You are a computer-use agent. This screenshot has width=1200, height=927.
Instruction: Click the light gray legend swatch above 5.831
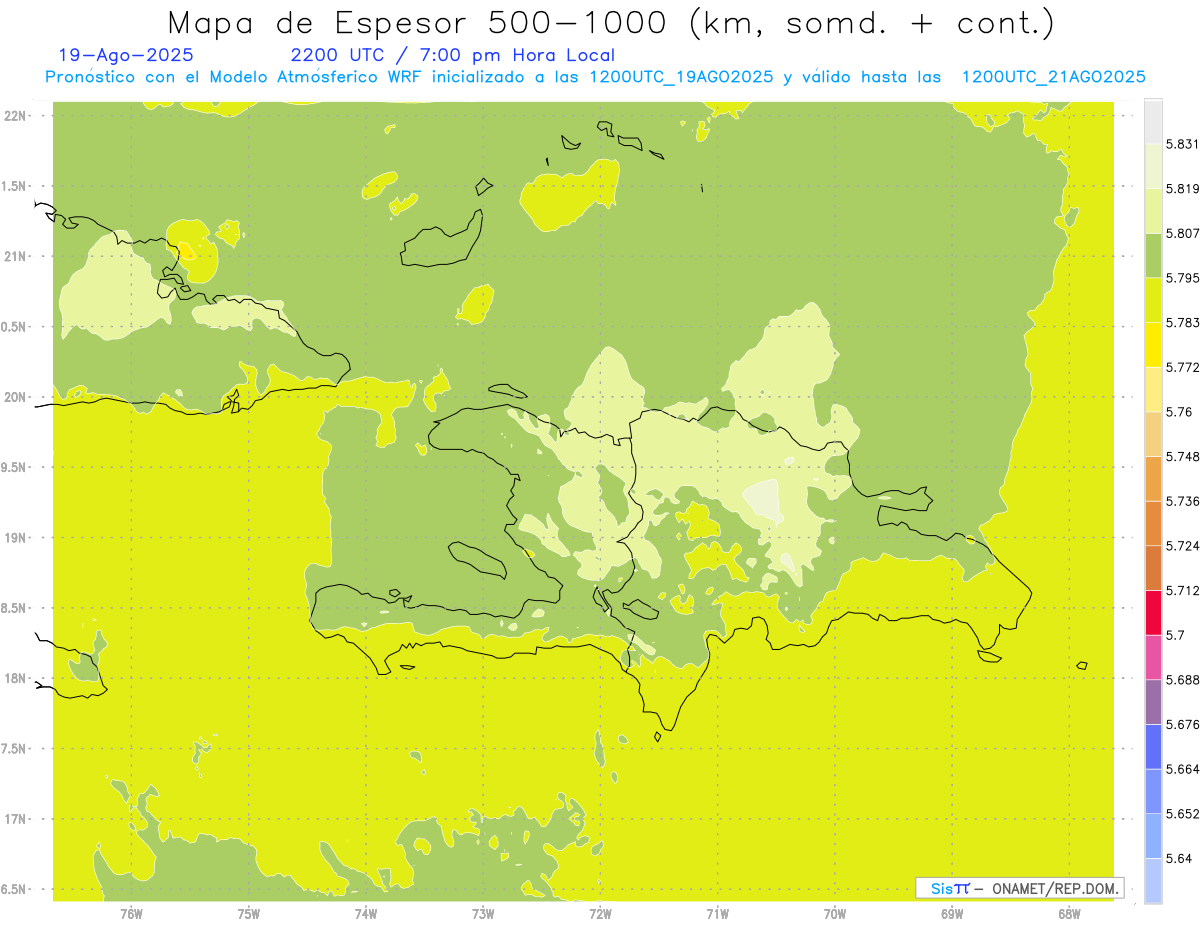pyautogui.click(x=1153, y=121)
